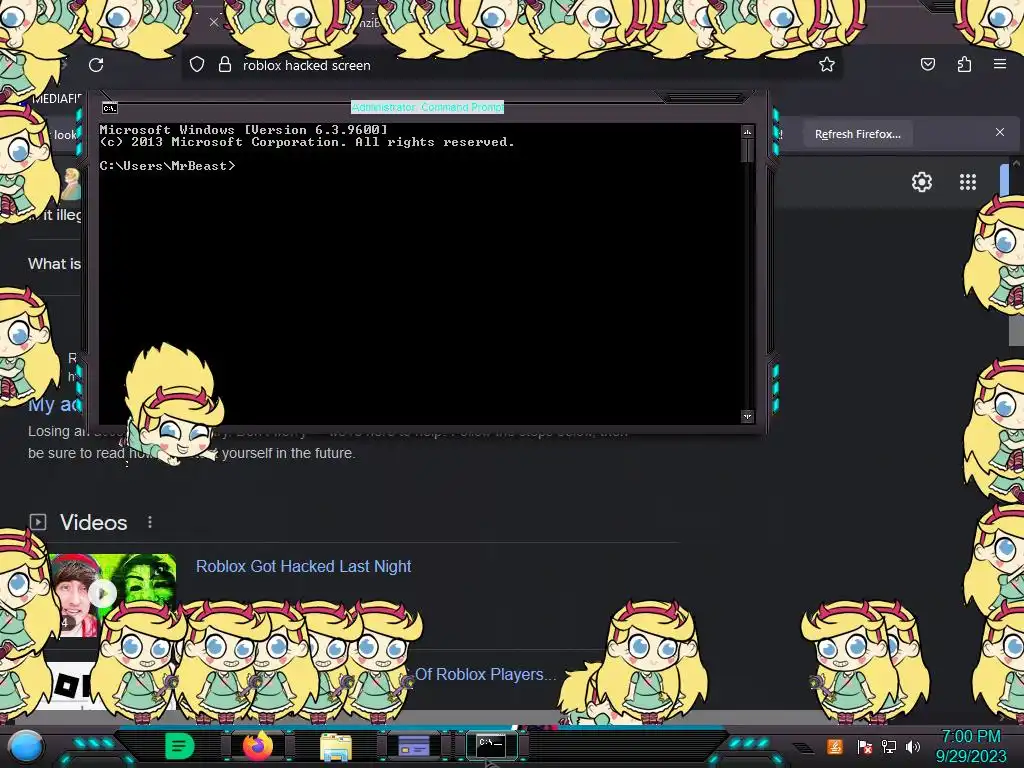Click the MEDIAFIRE bookmark in Firefox
1024x768 pixels.
55,99
